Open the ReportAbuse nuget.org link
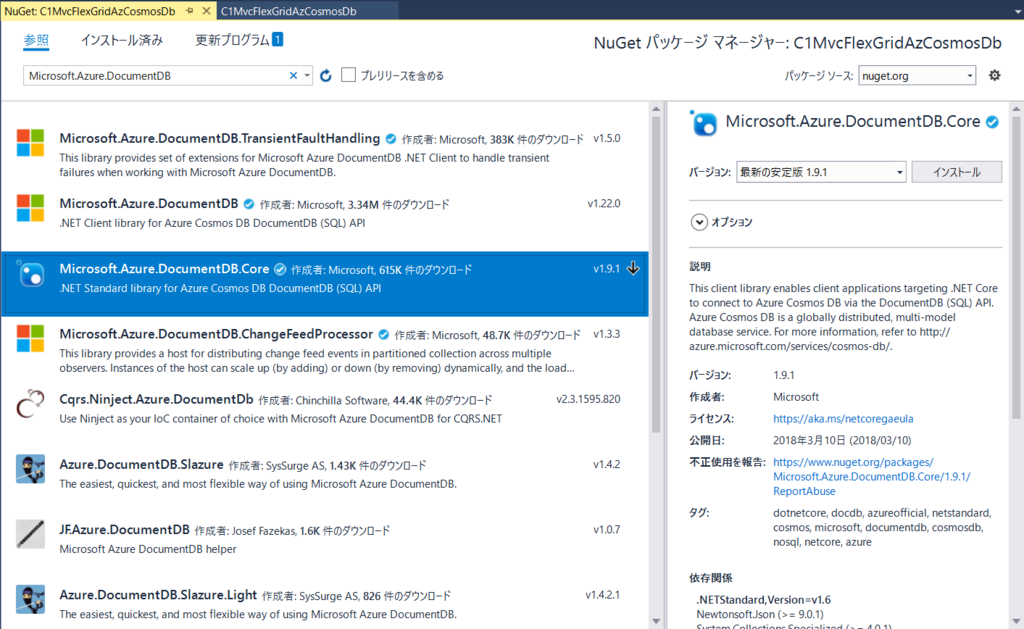 point(871,477)
